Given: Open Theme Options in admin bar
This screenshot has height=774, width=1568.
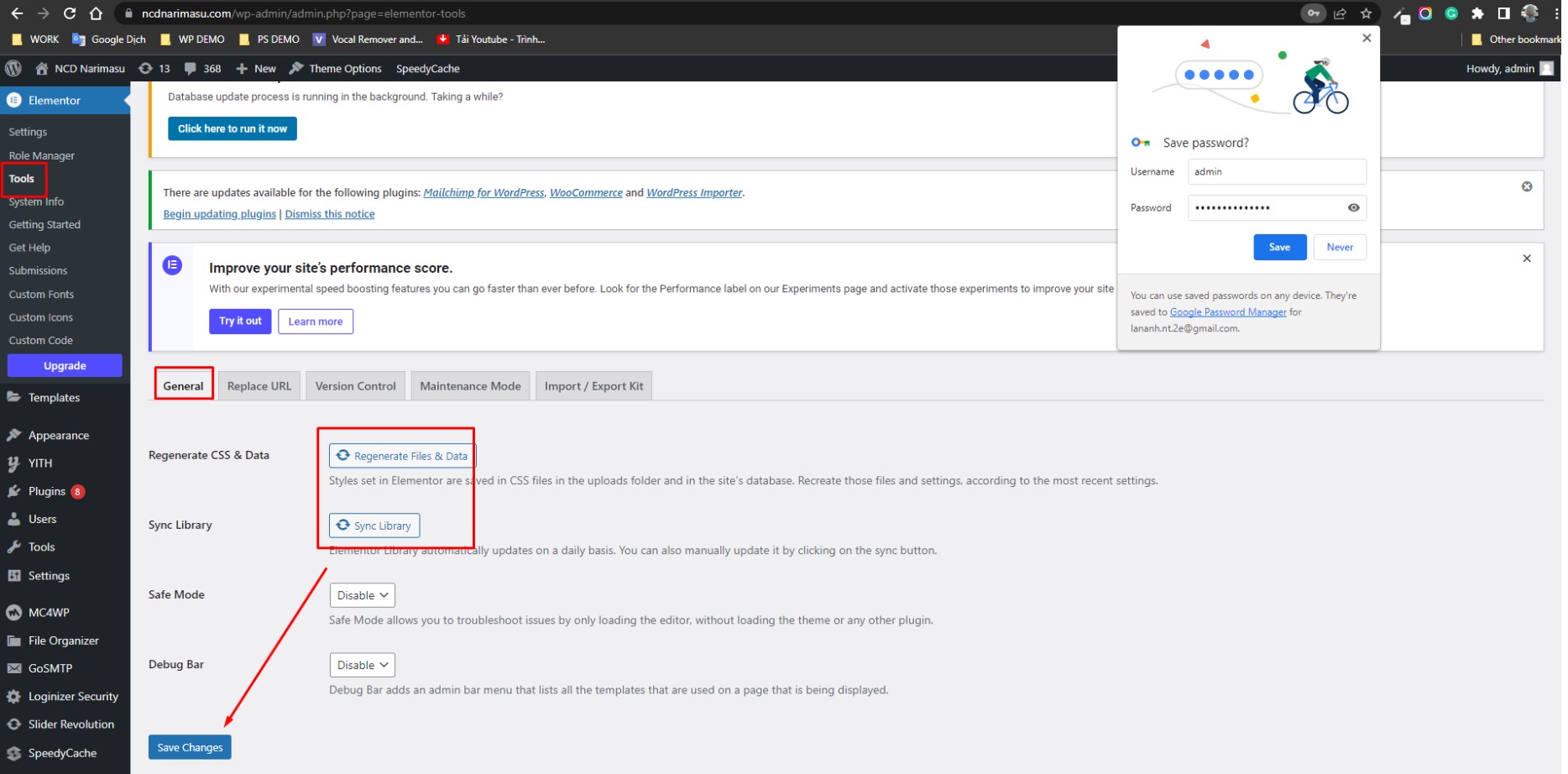Looking at the screenshot, I should 336,69.
